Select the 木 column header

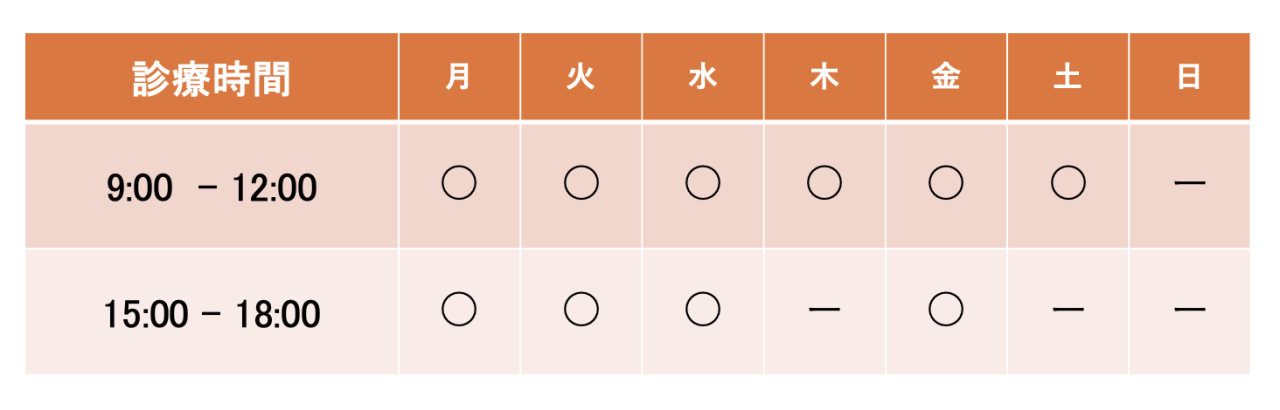[824, 79]
